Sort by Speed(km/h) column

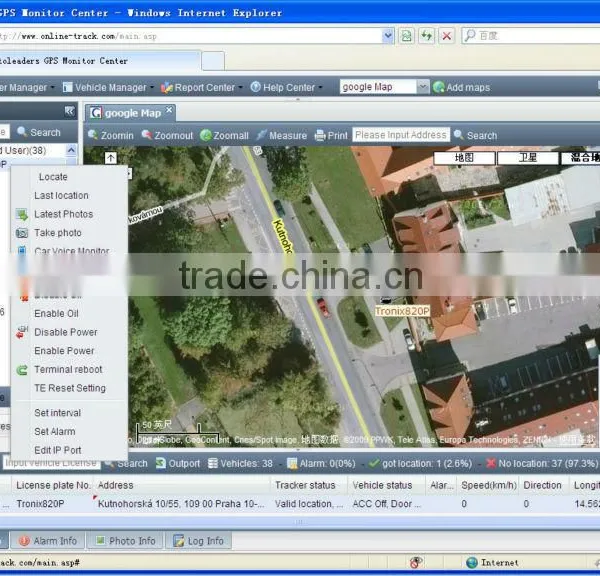489,485
